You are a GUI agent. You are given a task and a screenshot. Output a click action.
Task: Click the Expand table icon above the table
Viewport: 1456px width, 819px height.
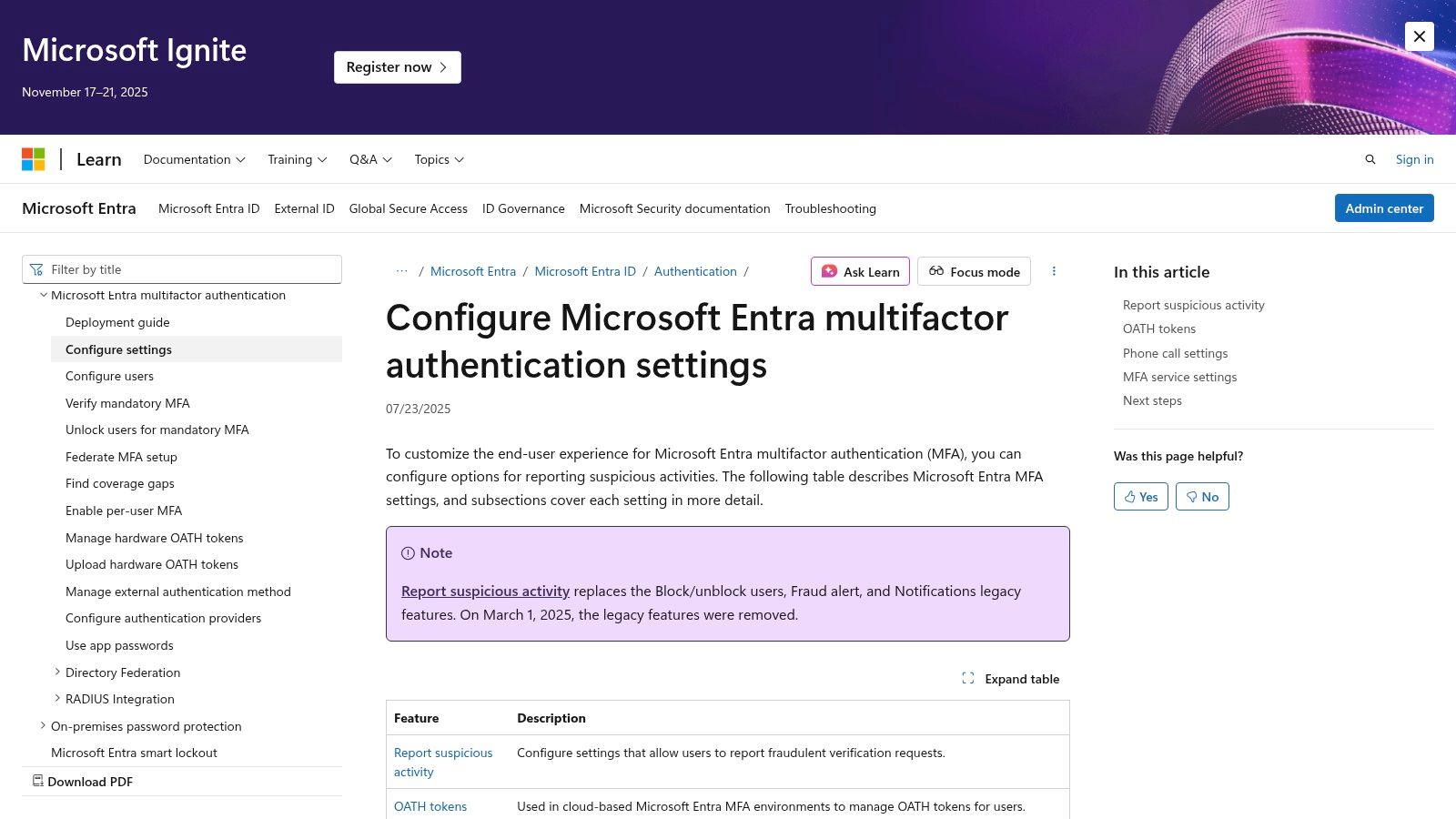(968, 678)
